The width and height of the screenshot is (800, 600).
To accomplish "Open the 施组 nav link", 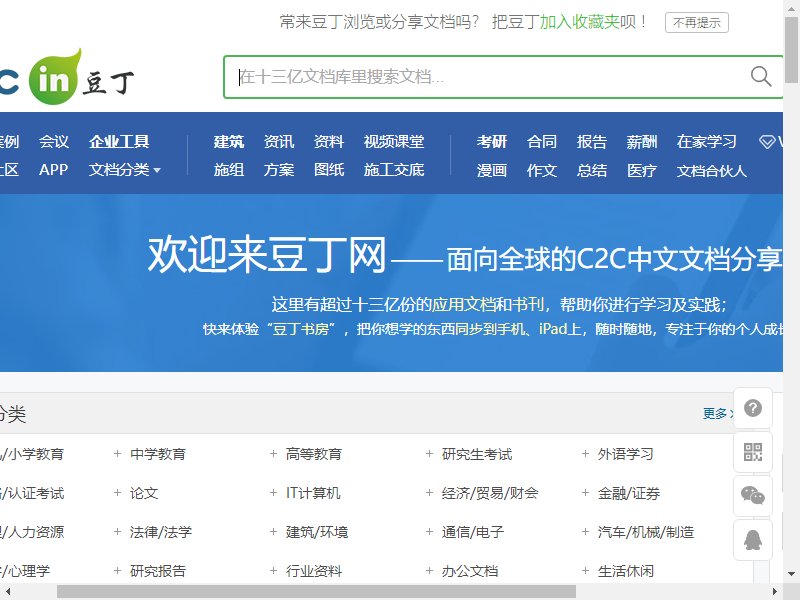I will (x=229, y=170).
